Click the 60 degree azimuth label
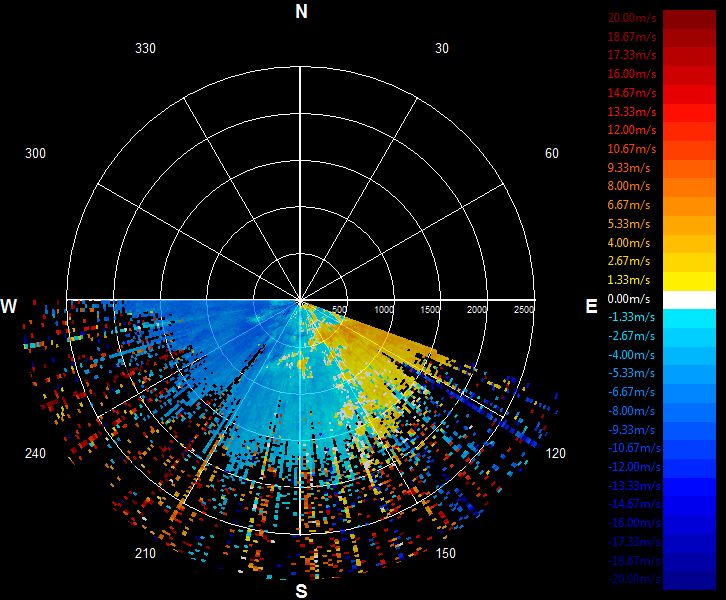 click(551, 153)
